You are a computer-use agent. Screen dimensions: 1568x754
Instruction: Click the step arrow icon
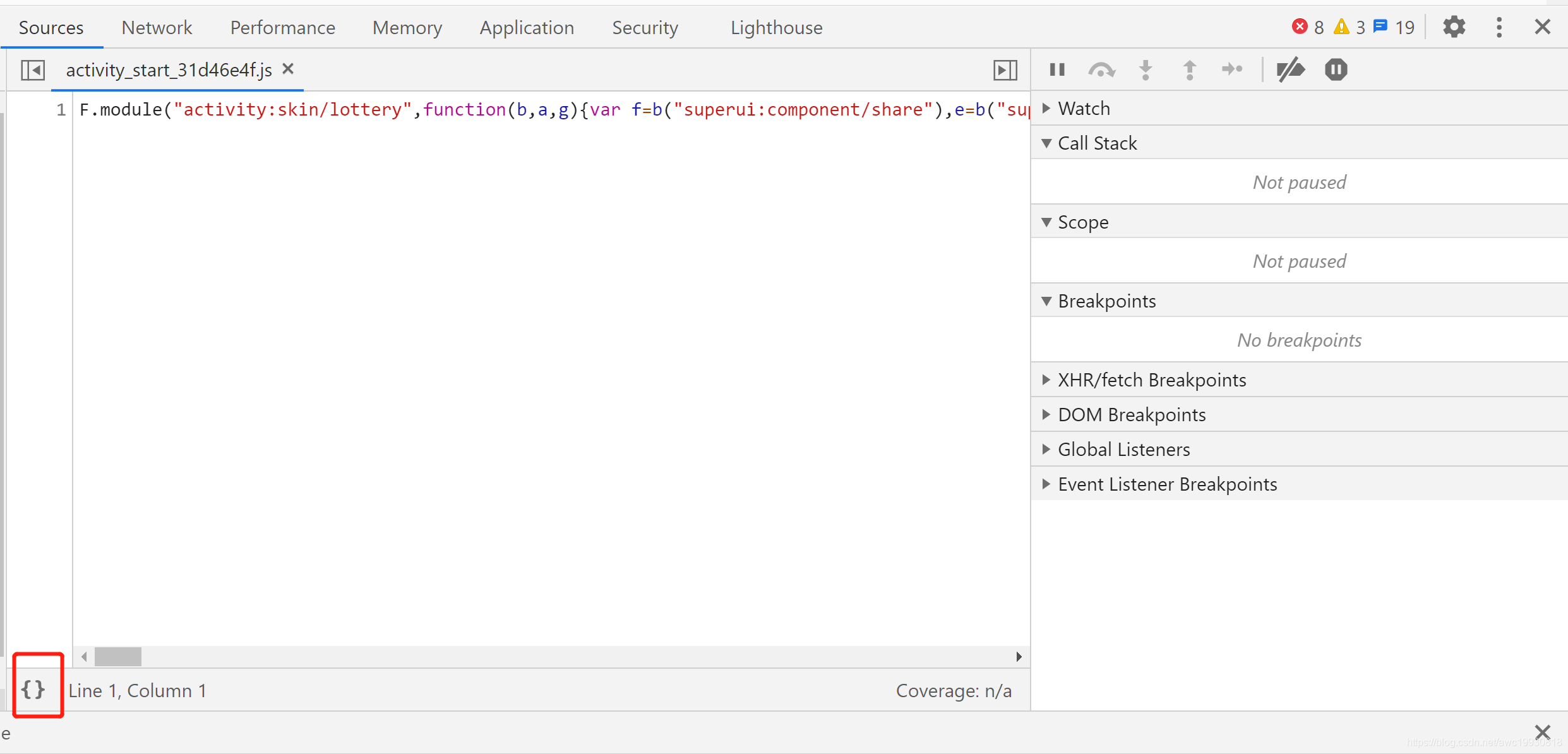click(x=1232, y=69)
